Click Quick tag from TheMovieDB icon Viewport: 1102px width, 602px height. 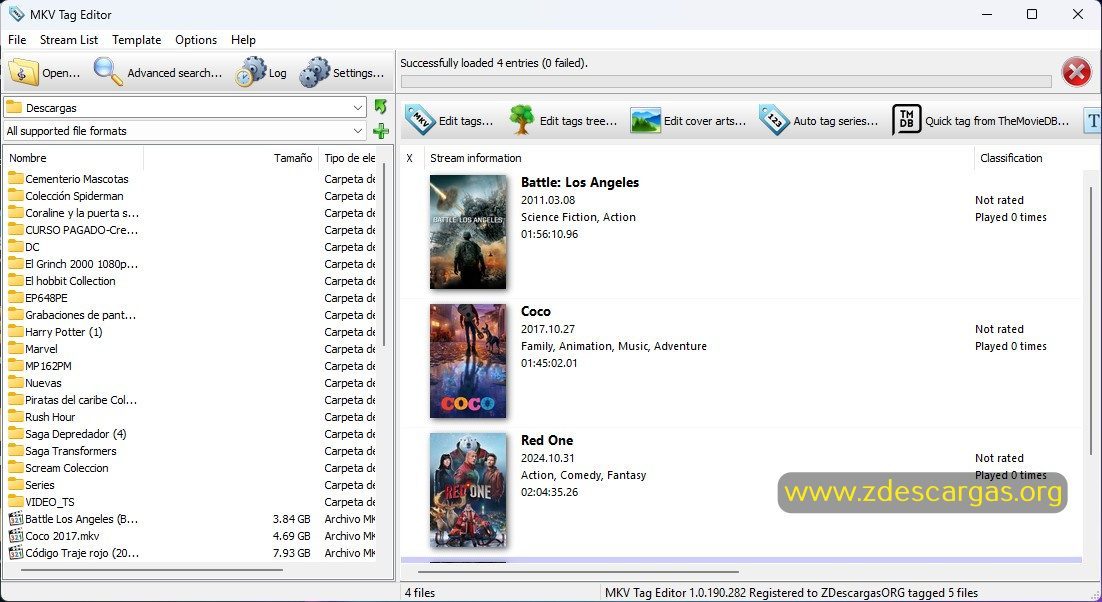click(906, 120)
